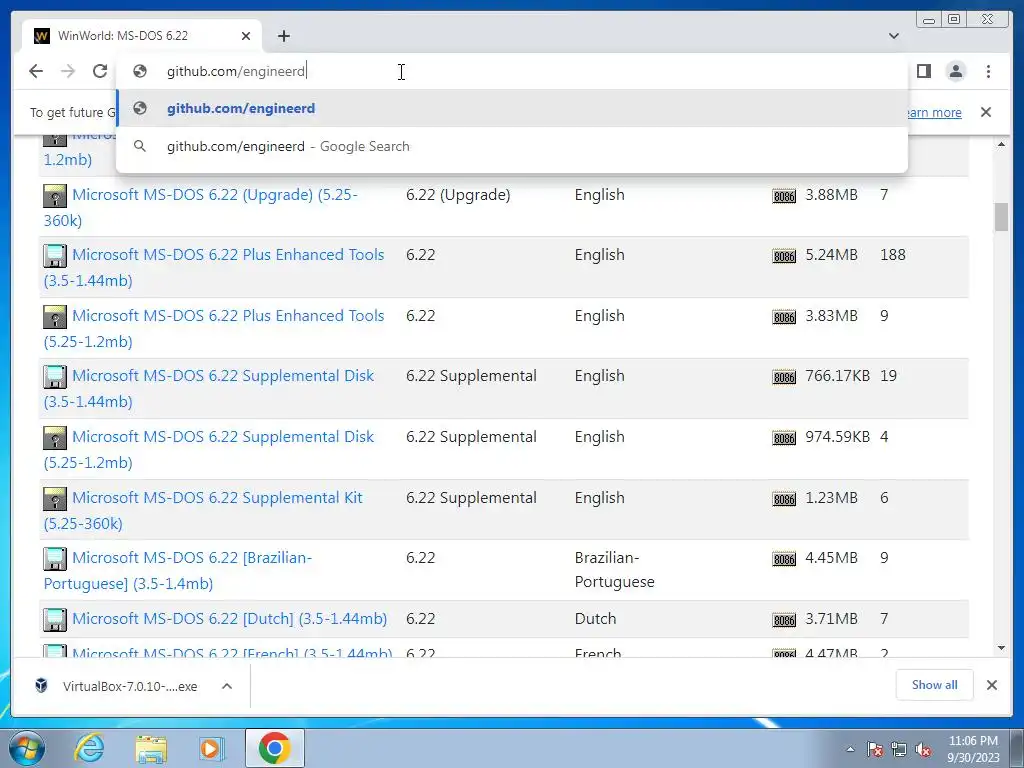Open the Windows Start menu

27,748
